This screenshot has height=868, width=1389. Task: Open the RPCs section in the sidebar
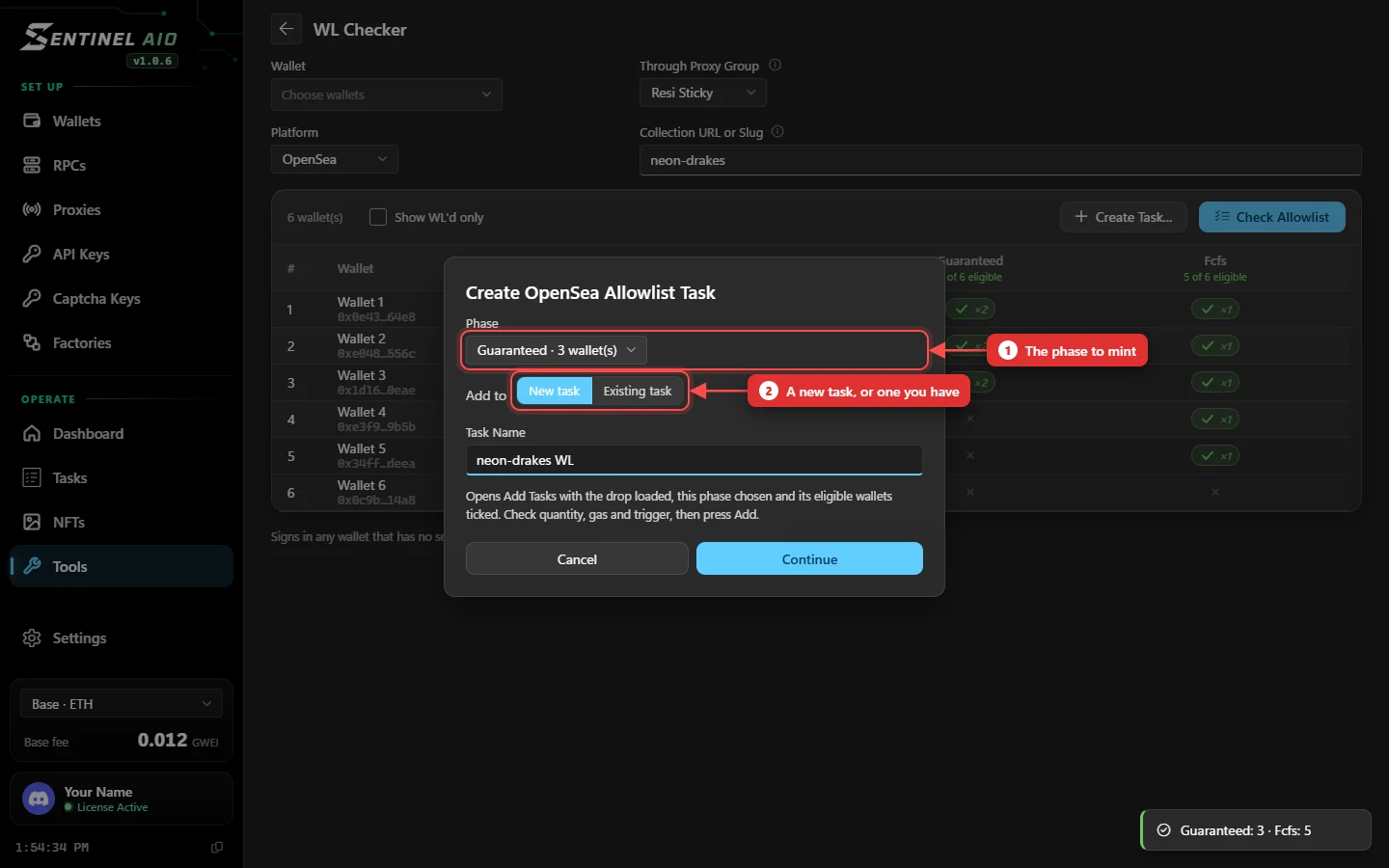point(122,166)
